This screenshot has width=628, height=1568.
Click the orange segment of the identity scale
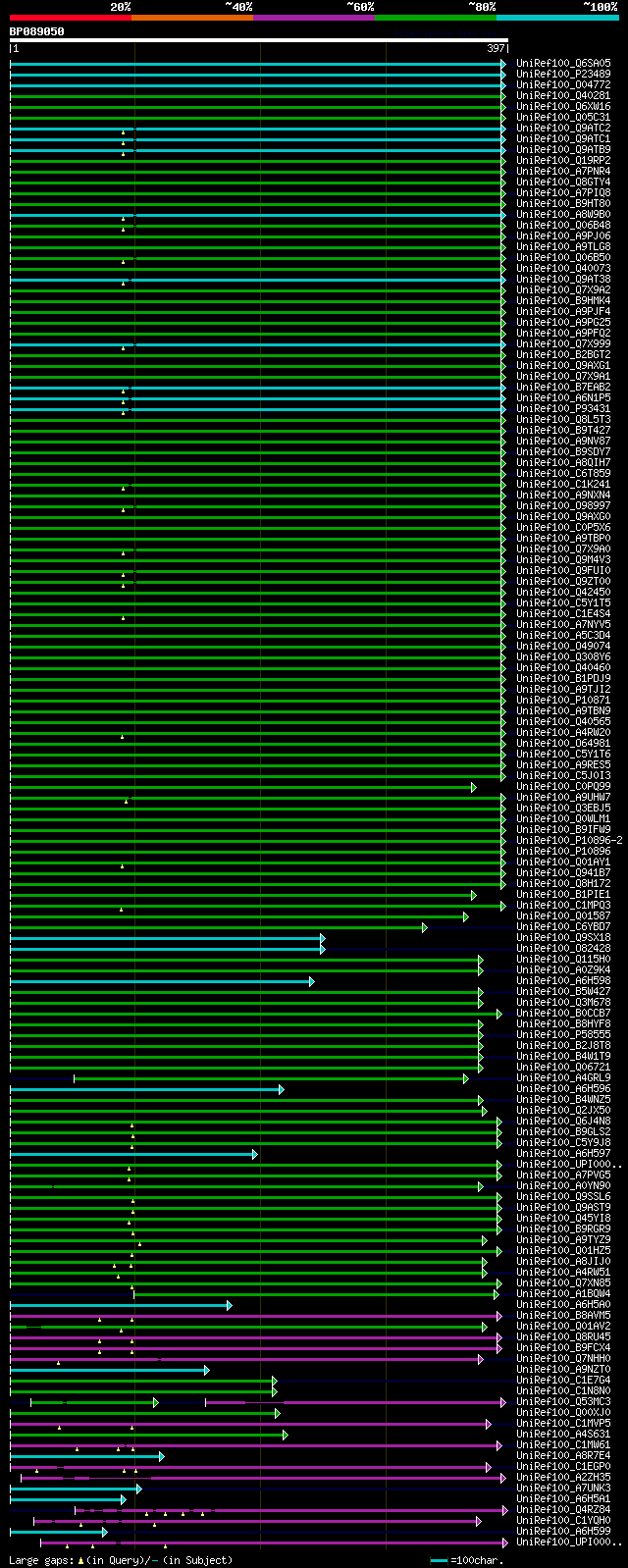coord(192,17)
